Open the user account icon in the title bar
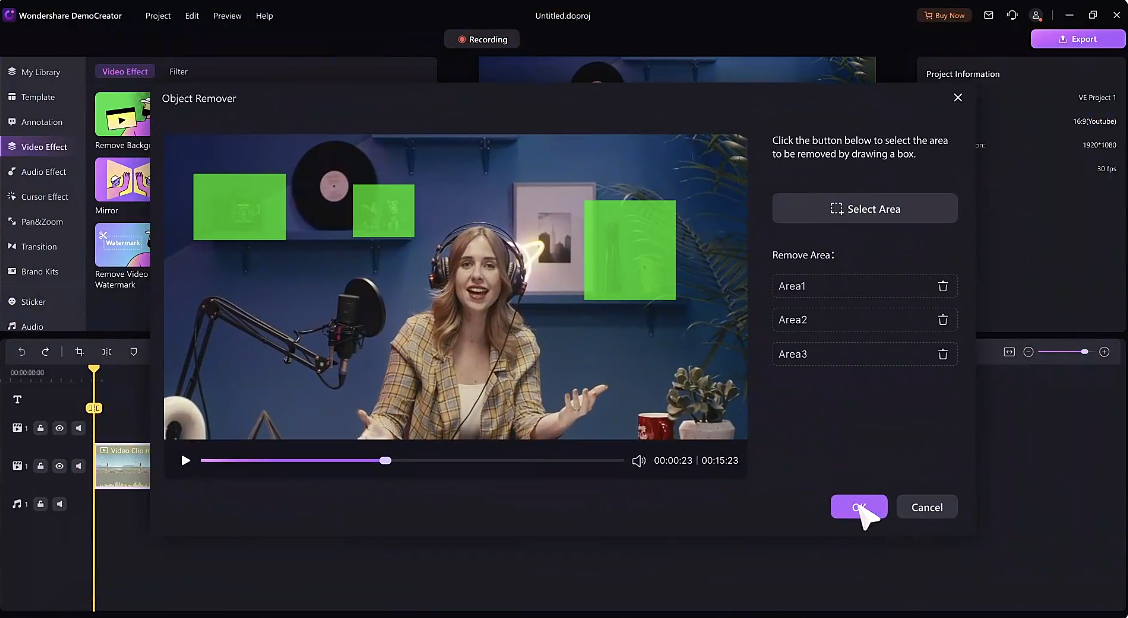The width and height of the screenshot is (1128, 618). 1036,15
